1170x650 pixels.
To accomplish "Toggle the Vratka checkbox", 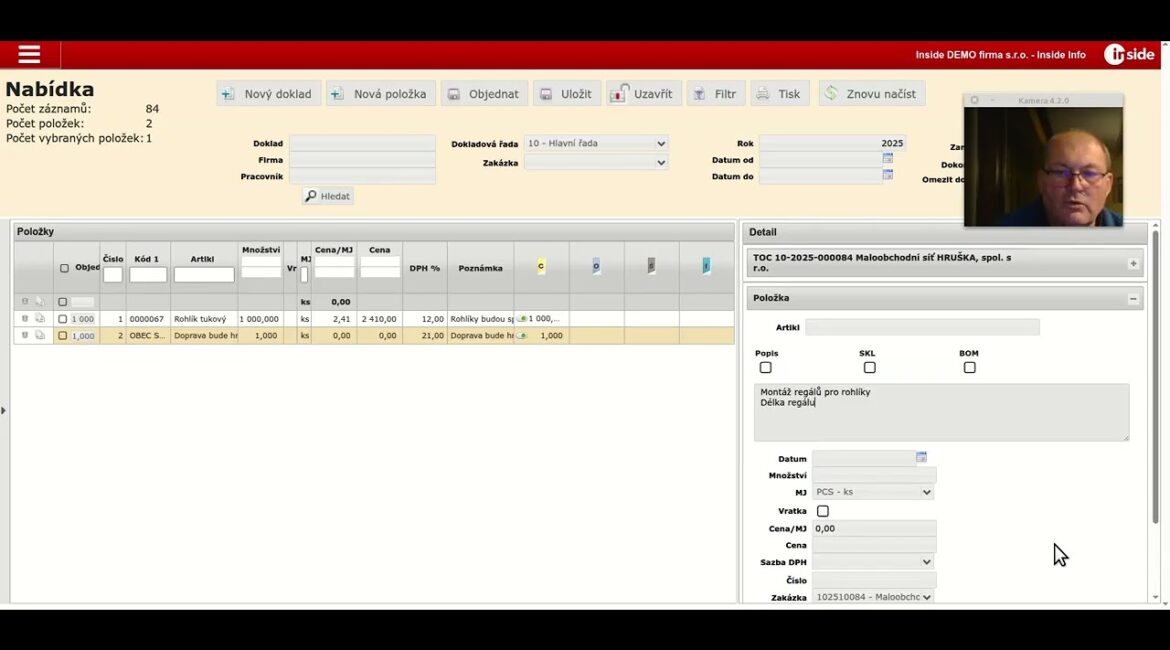I will coord(823,511).
